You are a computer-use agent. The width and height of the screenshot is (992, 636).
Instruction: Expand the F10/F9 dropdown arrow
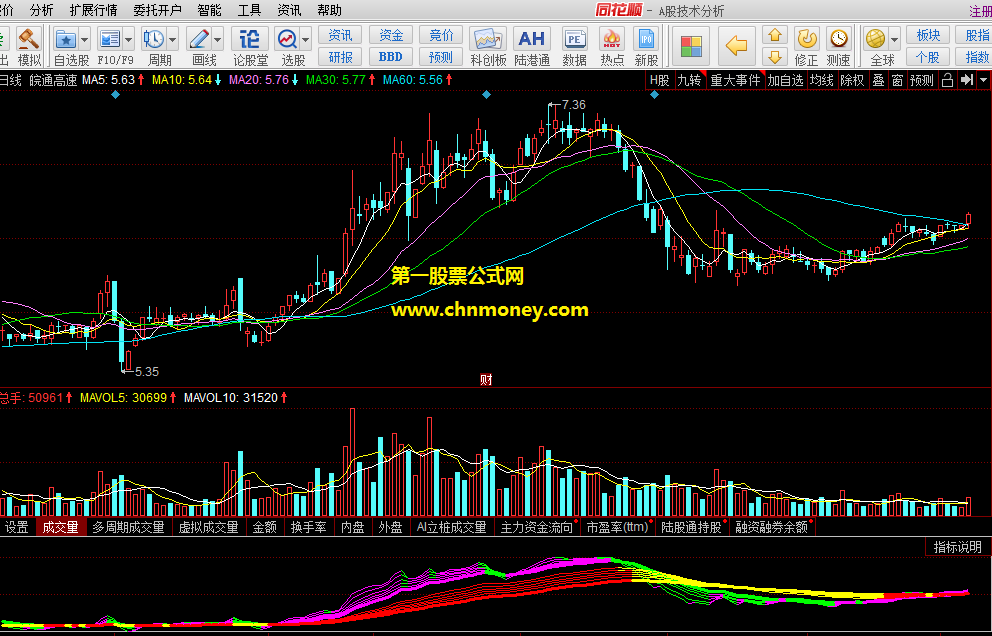[x=129, y=39]
